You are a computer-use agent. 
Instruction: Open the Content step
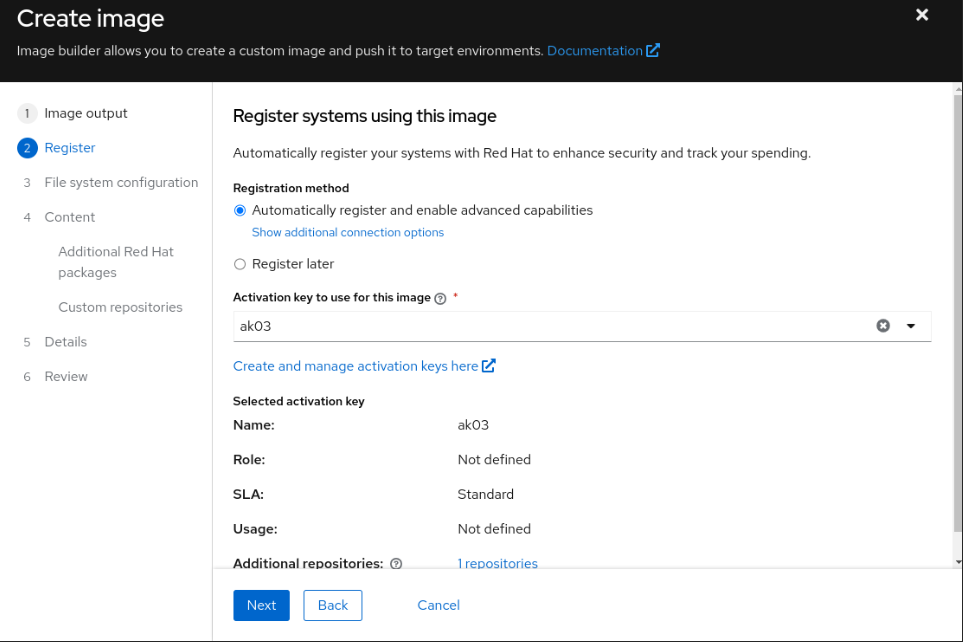(70, 217)
